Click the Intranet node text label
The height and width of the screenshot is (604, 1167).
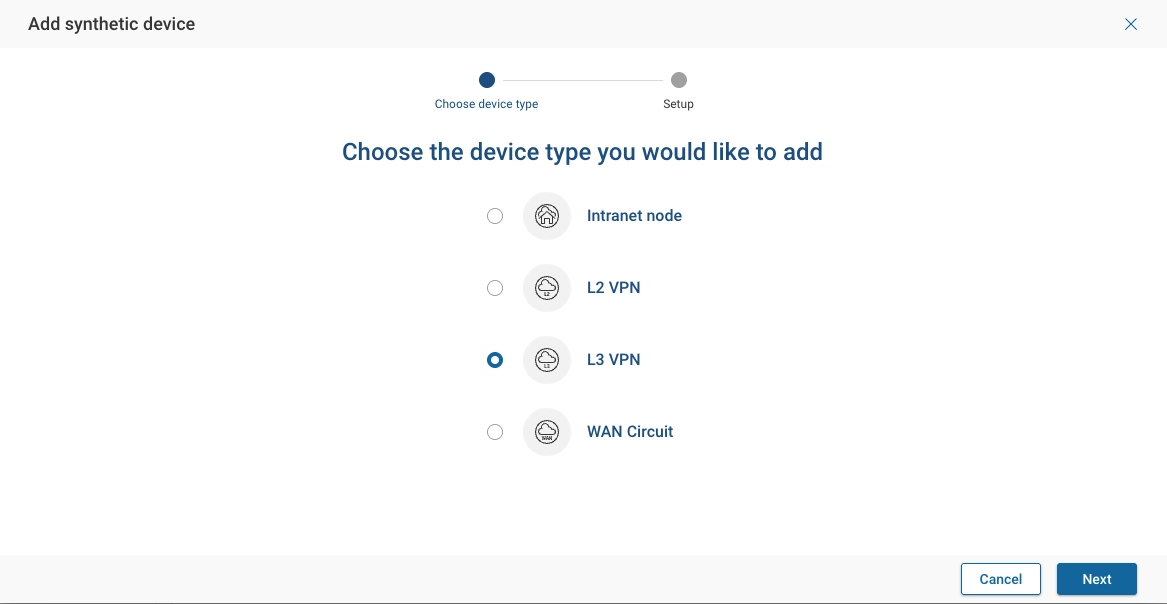click(x=634, y=216)
